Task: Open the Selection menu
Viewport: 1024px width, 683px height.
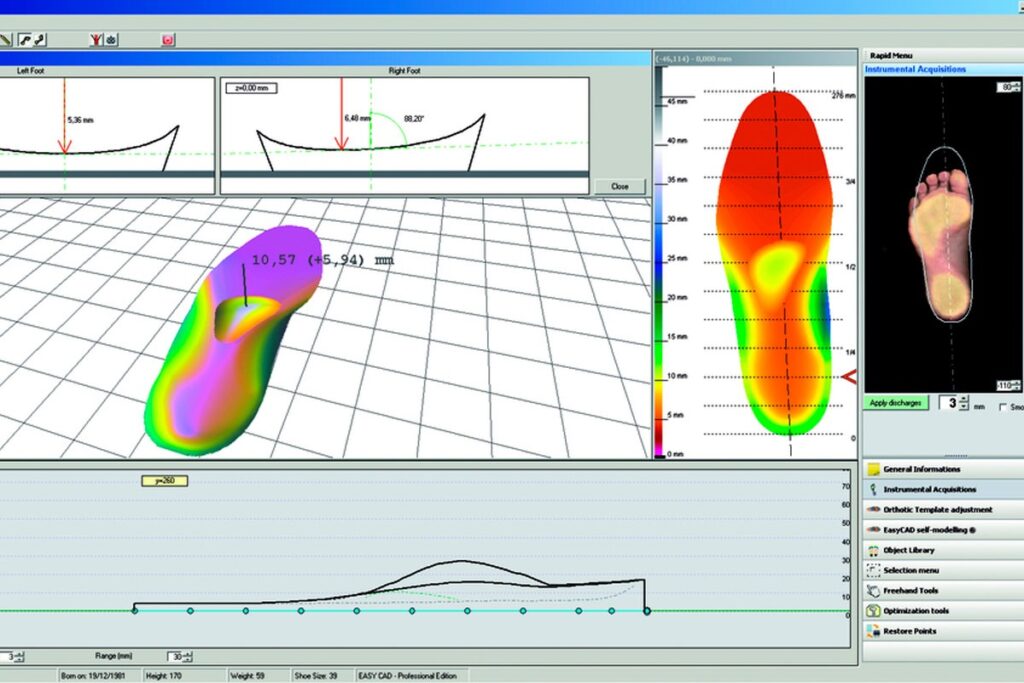Action: click(943, 570)
